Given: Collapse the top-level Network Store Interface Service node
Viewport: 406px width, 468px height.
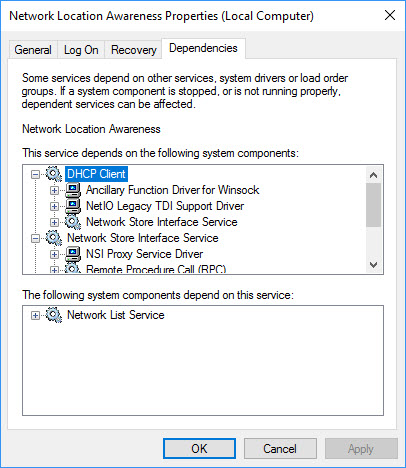Looking at the screenshot, I should [35, 238].
